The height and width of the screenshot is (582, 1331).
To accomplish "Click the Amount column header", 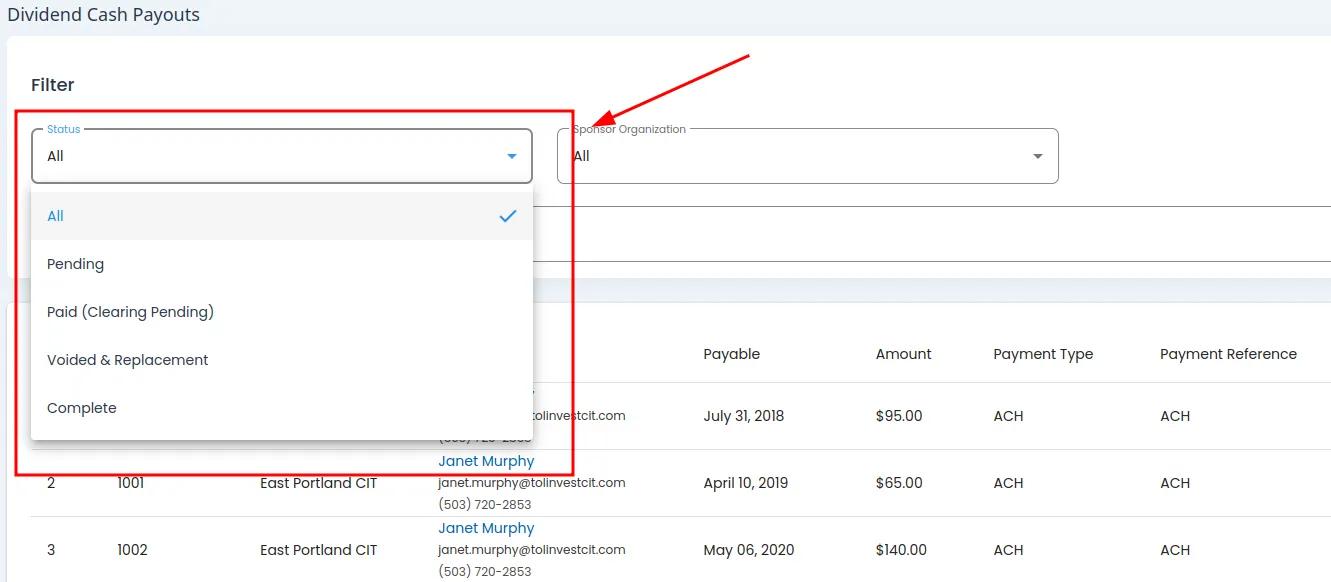I will click(903, 354).
